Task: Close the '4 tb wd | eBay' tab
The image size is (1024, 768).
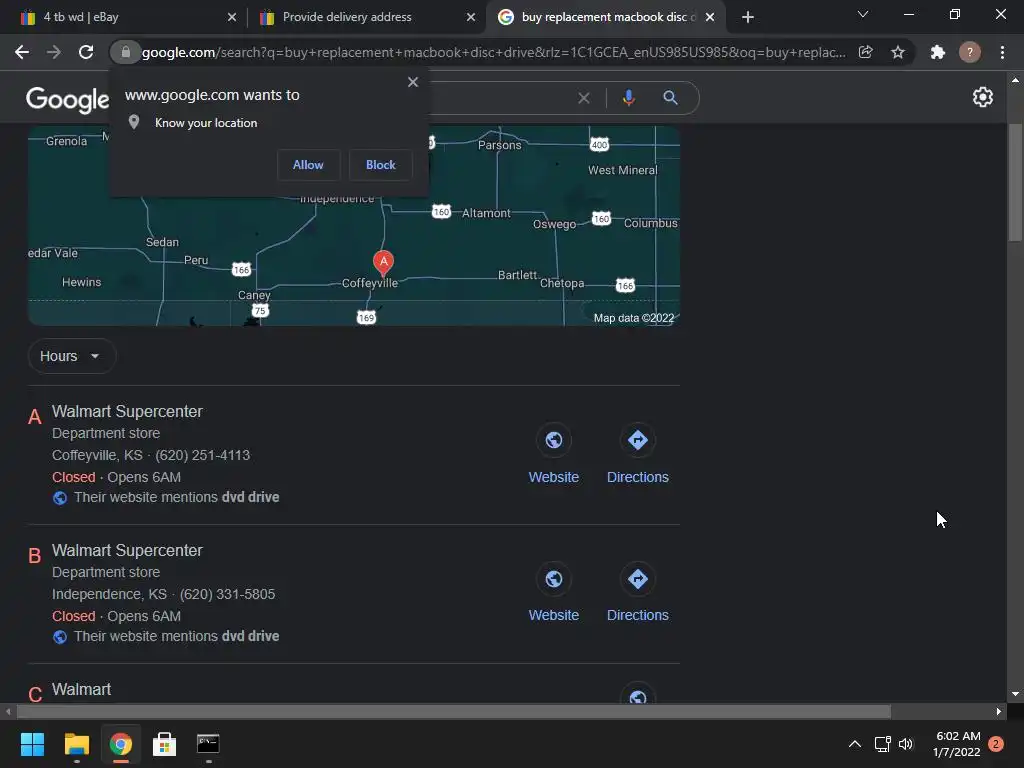Action: [232, 17]
